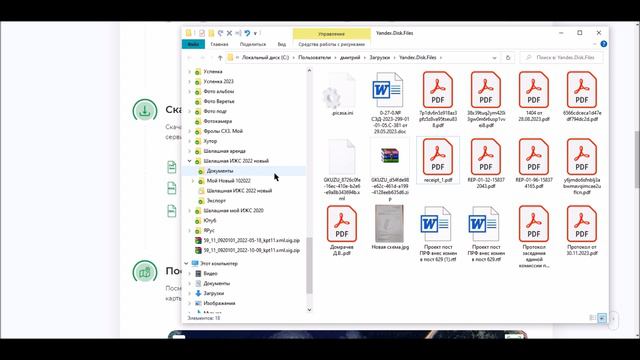Select the PDF starting with 6566cdceca1d47e
The height and width of the screenshot is (360, 640).
(582, 89)
